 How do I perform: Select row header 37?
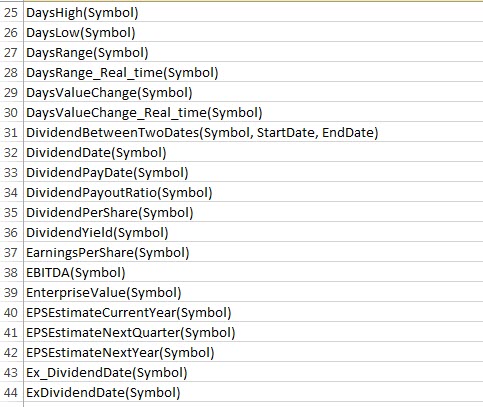[11, 252]
